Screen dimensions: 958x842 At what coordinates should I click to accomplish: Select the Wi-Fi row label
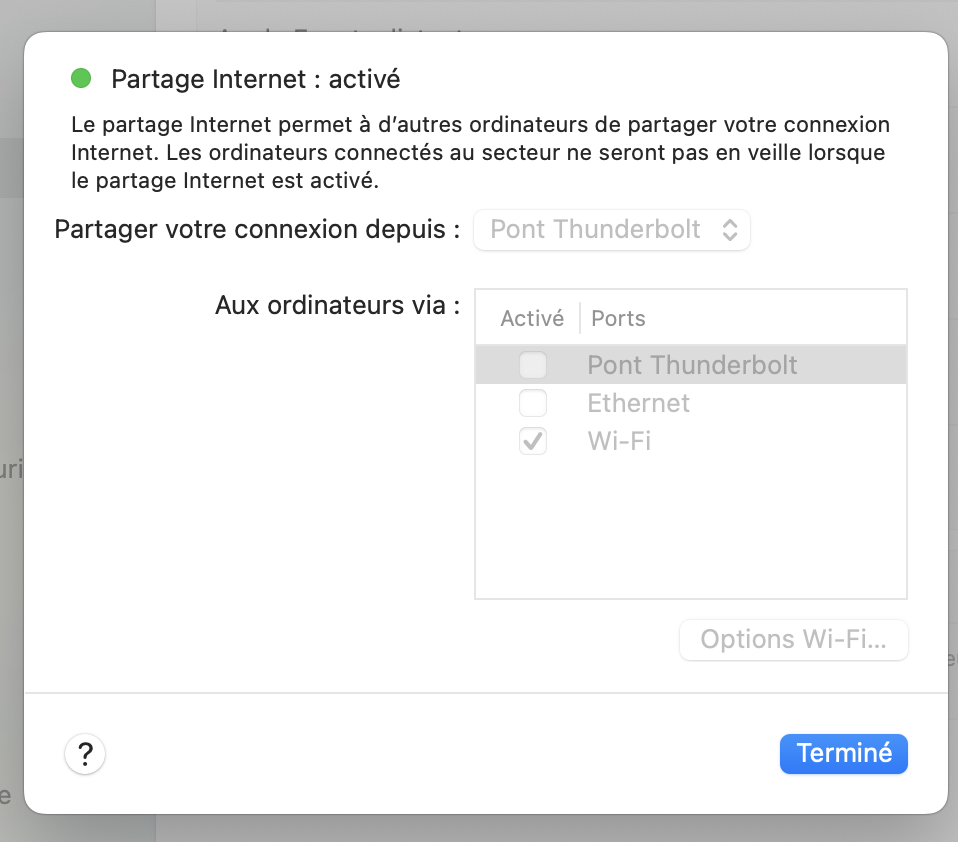(x=619, y=441)
